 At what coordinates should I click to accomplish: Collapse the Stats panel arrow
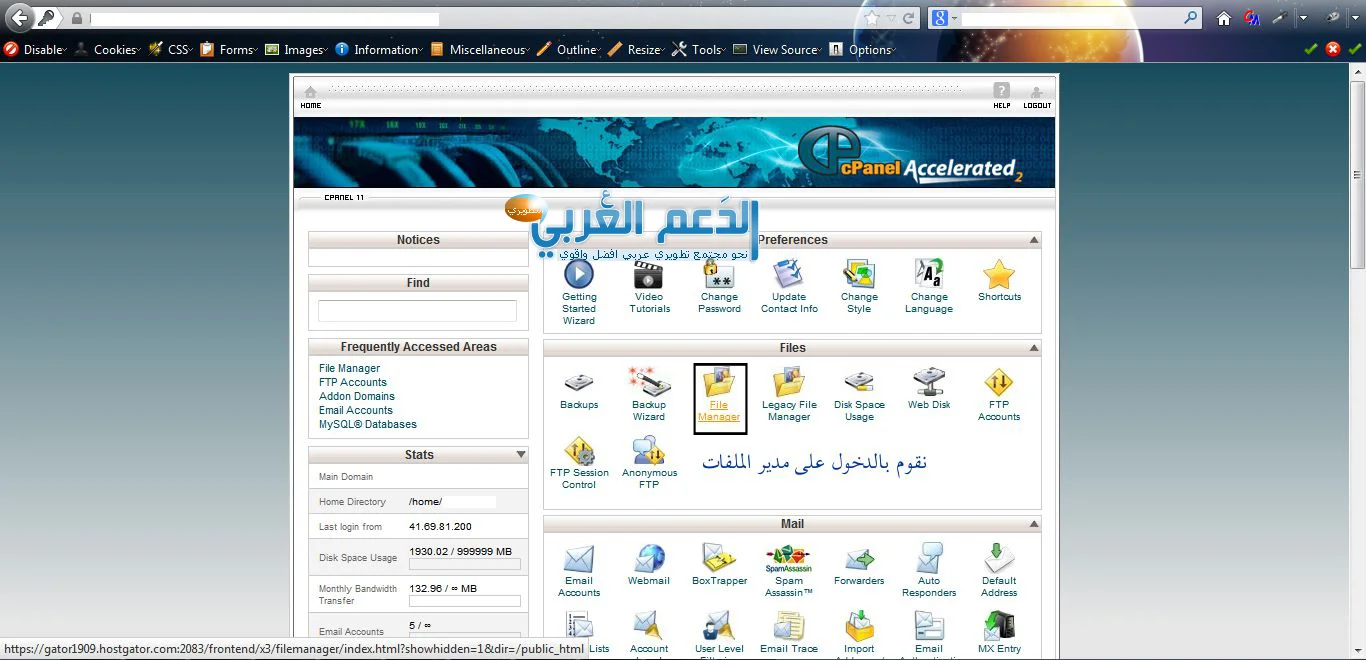(x=520, y=455)
